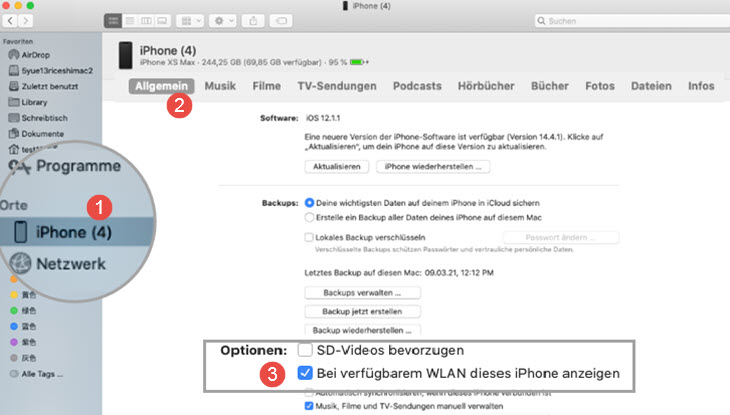Click iPhone wiederherstellen button
The image size is (730, 415).
[x=433, y=167]
